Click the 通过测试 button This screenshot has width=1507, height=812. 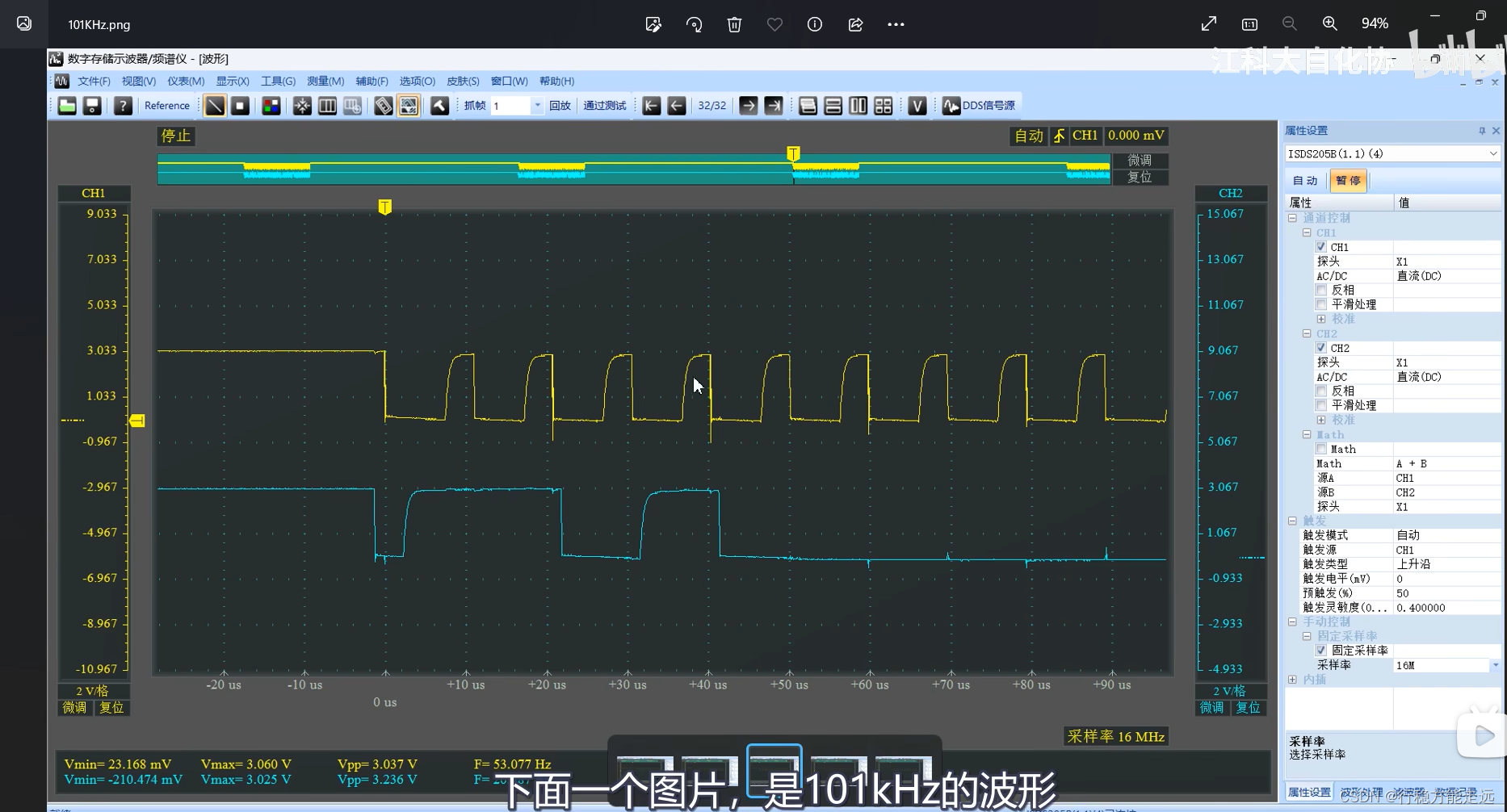pos(605,106)
